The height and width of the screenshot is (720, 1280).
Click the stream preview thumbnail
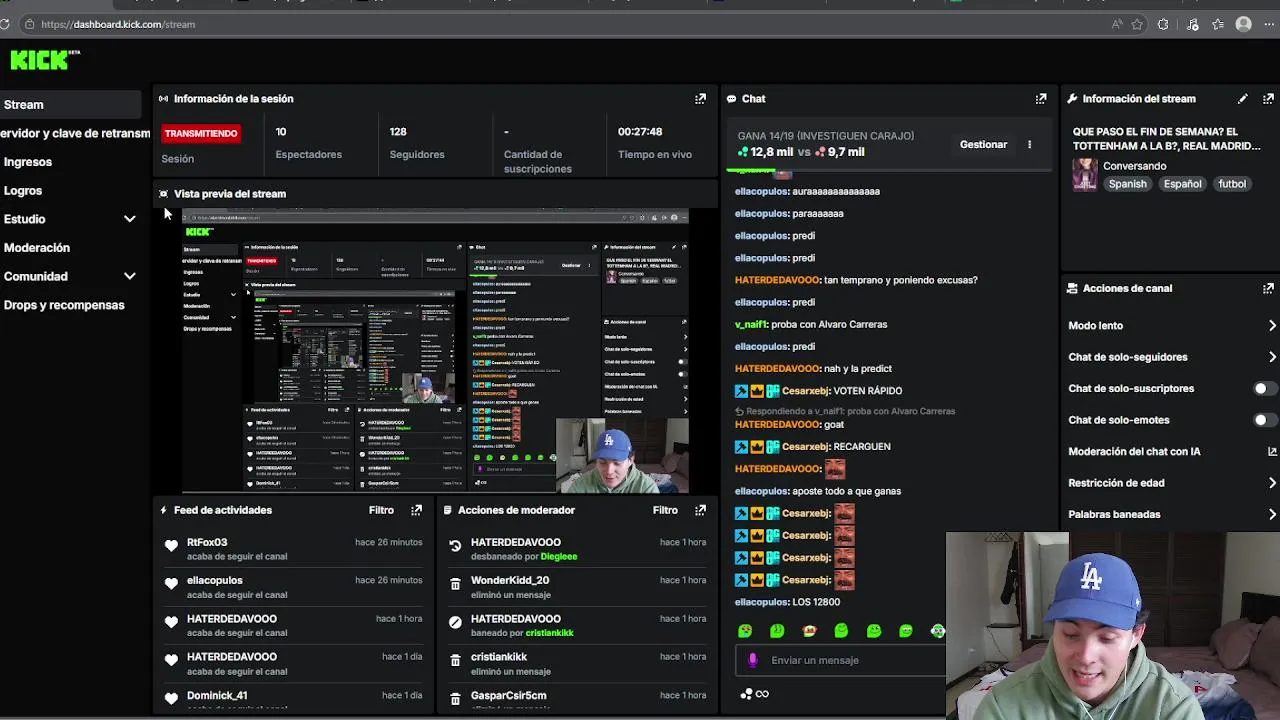(x=436, y=350)
